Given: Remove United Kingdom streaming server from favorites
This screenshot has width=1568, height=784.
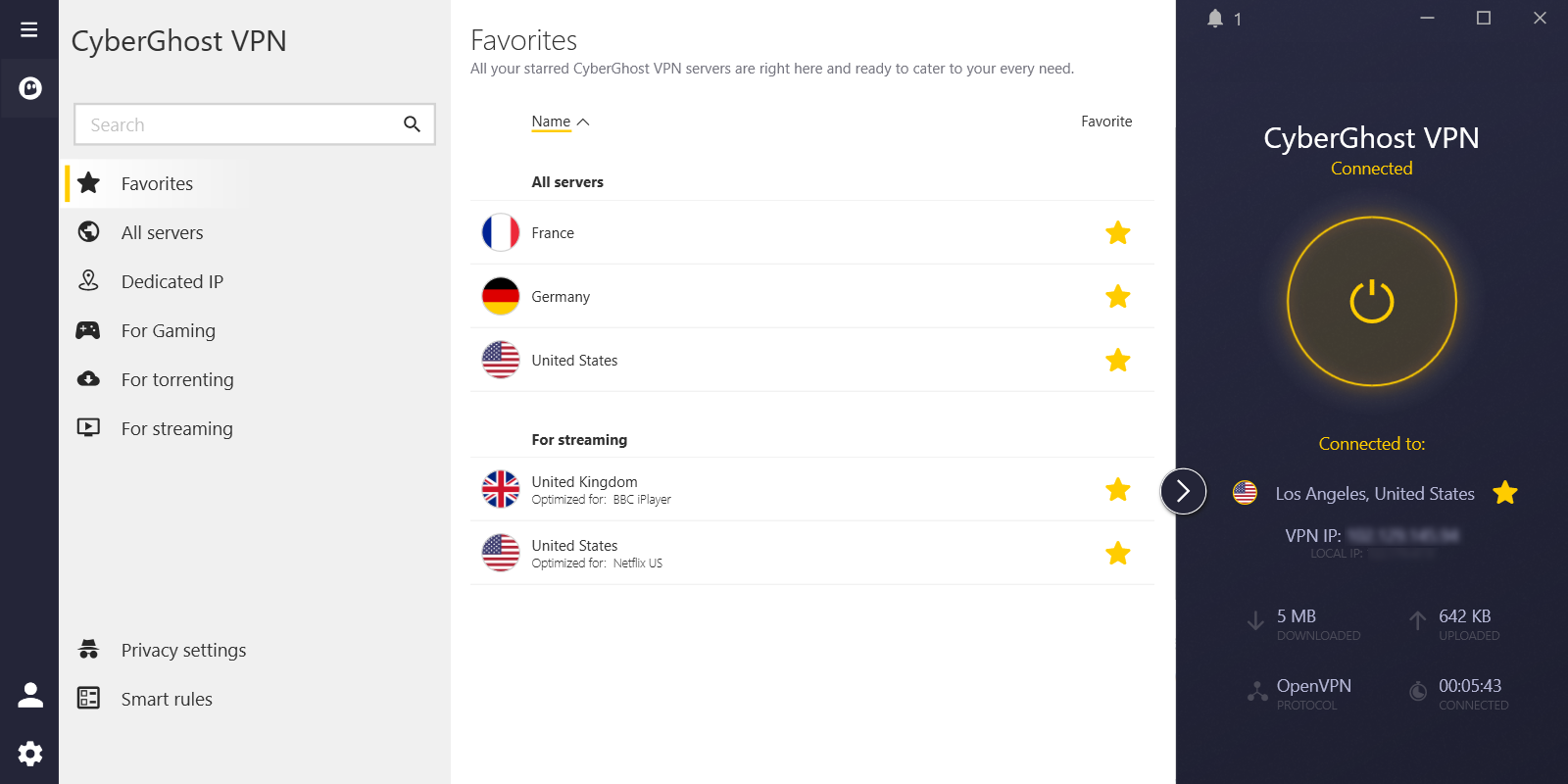Looking at the screenshot, I should click(1118, 490).
